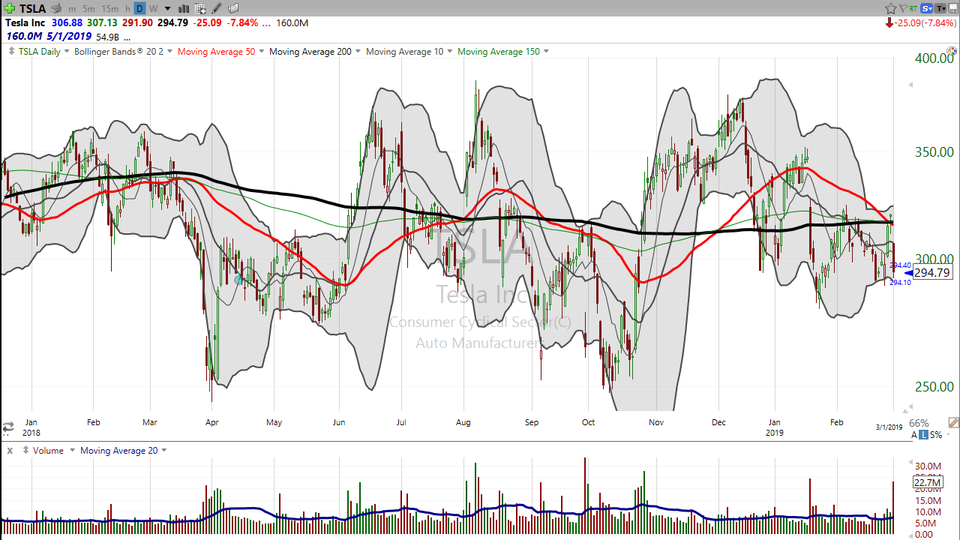Click the Moving Average 50 label

(x=216, y=51)
